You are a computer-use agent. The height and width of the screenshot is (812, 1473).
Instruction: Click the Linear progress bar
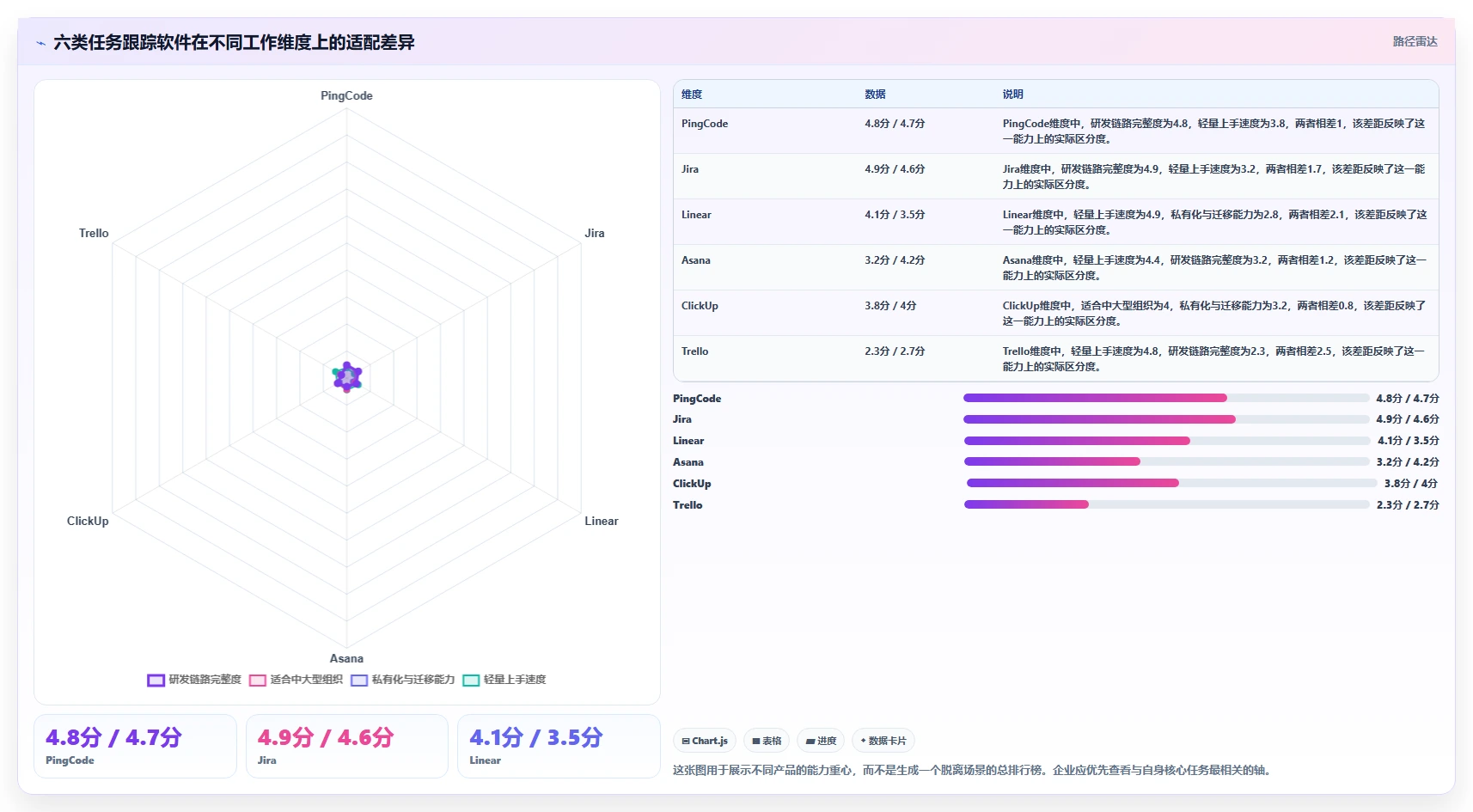1166,441
